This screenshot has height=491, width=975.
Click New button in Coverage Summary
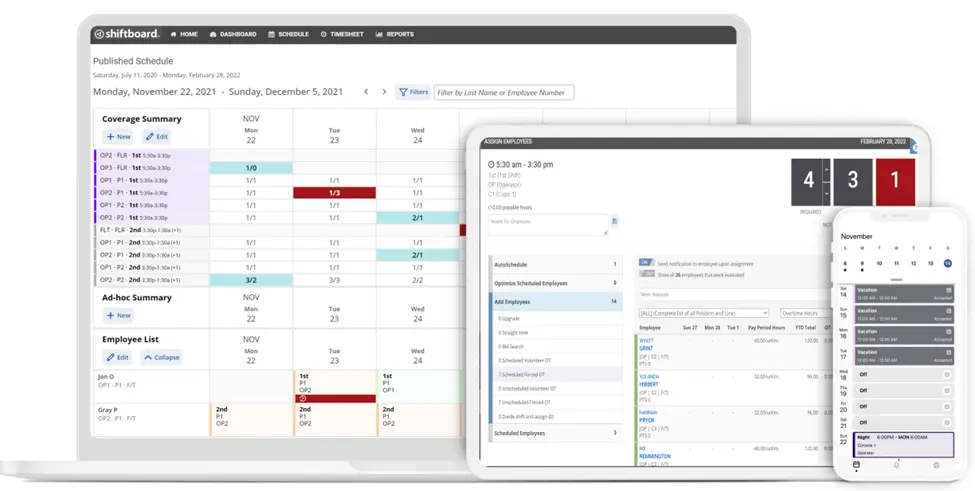click(x=118, y=137)
